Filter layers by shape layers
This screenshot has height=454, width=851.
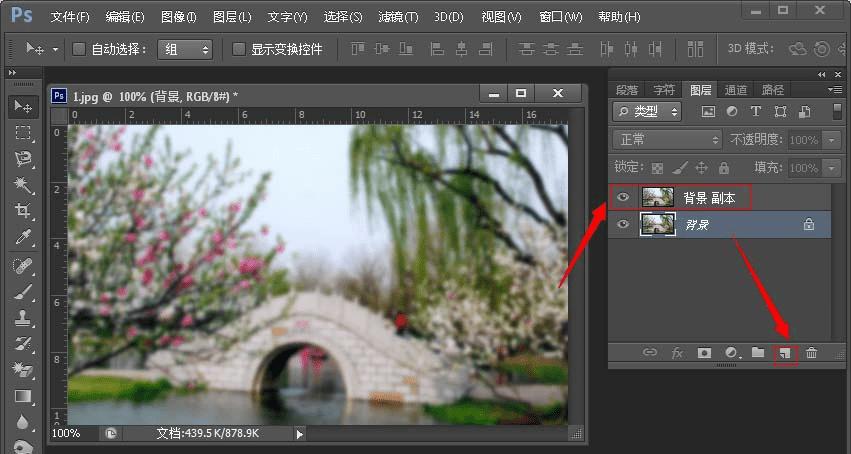click(780, 112)
